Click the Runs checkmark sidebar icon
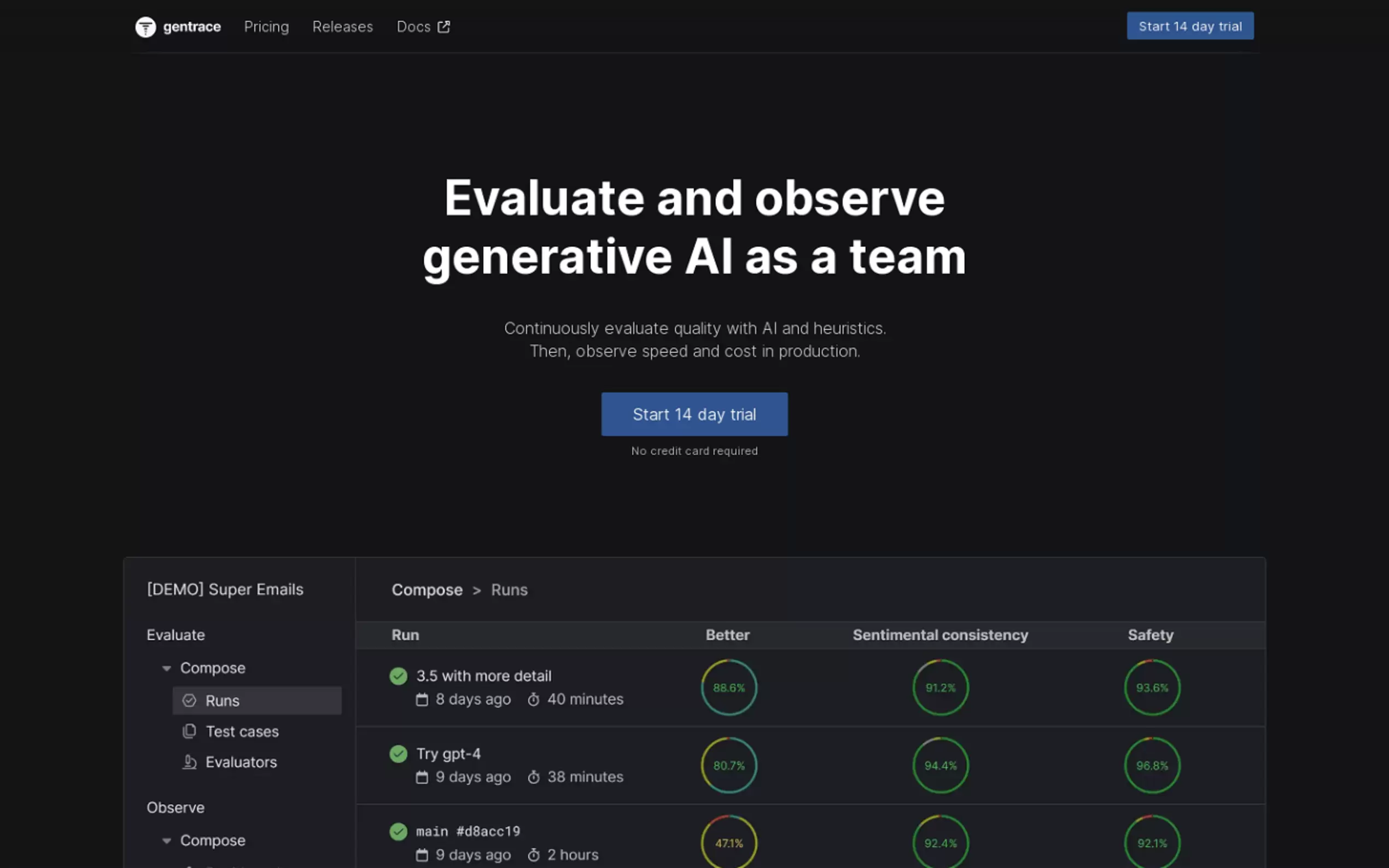Image resolution: width=1389 pixels, height=868 pixels. pyautogui.click(x=190, y=700)
